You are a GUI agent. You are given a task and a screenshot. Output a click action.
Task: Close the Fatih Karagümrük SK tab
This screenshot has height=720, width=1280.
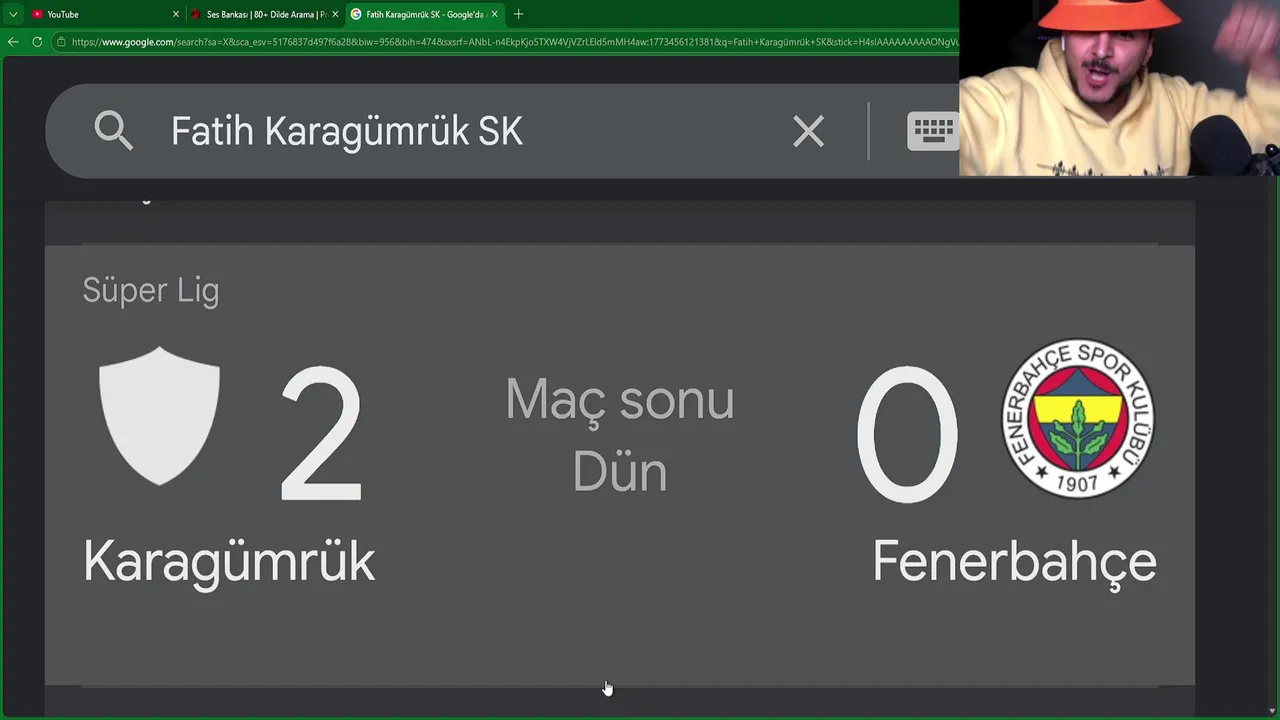[494, 14]
